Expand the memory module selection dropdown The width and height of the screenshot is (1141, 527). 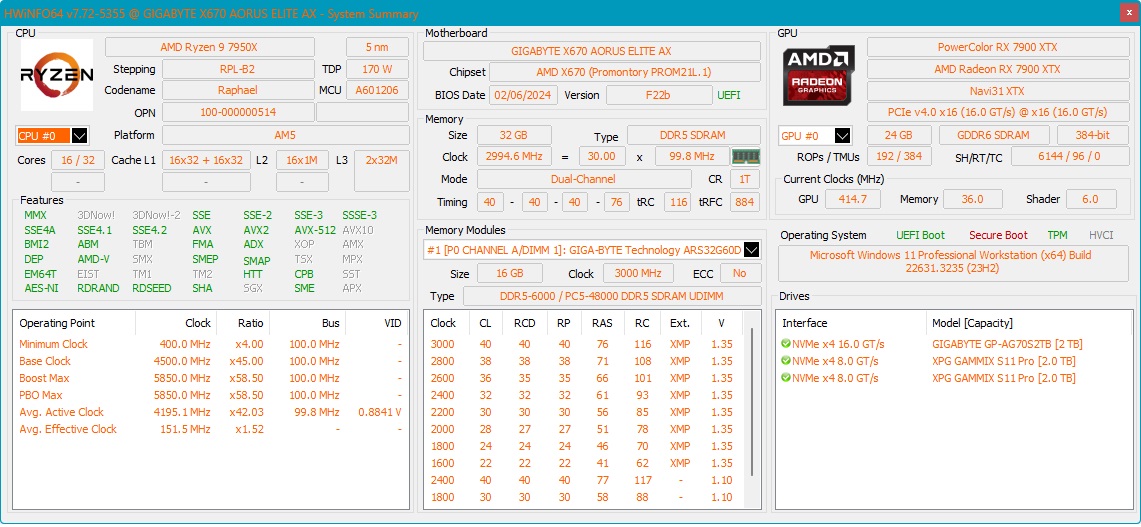pos(752,250)
